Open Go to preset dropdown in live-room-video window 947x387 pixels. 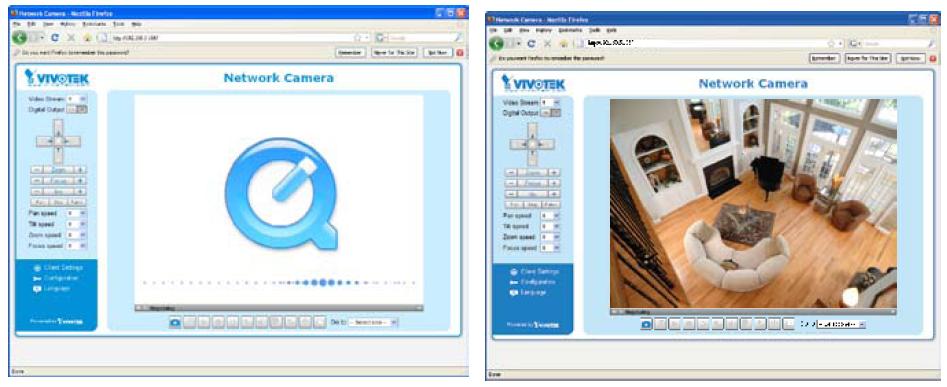(841, 324)
